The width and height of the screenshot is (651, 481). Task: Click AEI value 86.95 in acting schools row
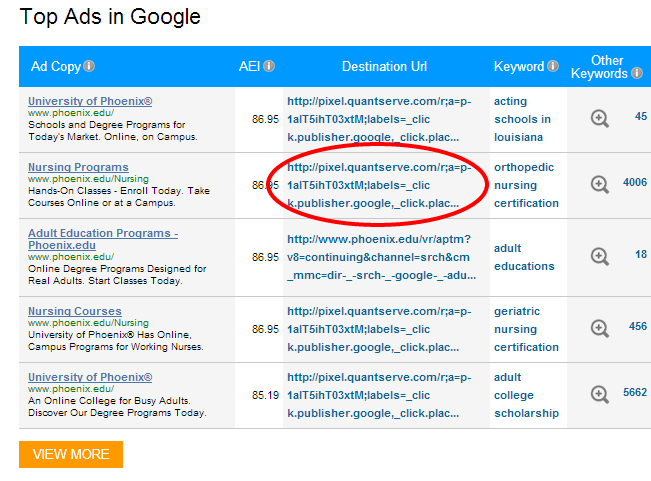(x=265, y=119)
